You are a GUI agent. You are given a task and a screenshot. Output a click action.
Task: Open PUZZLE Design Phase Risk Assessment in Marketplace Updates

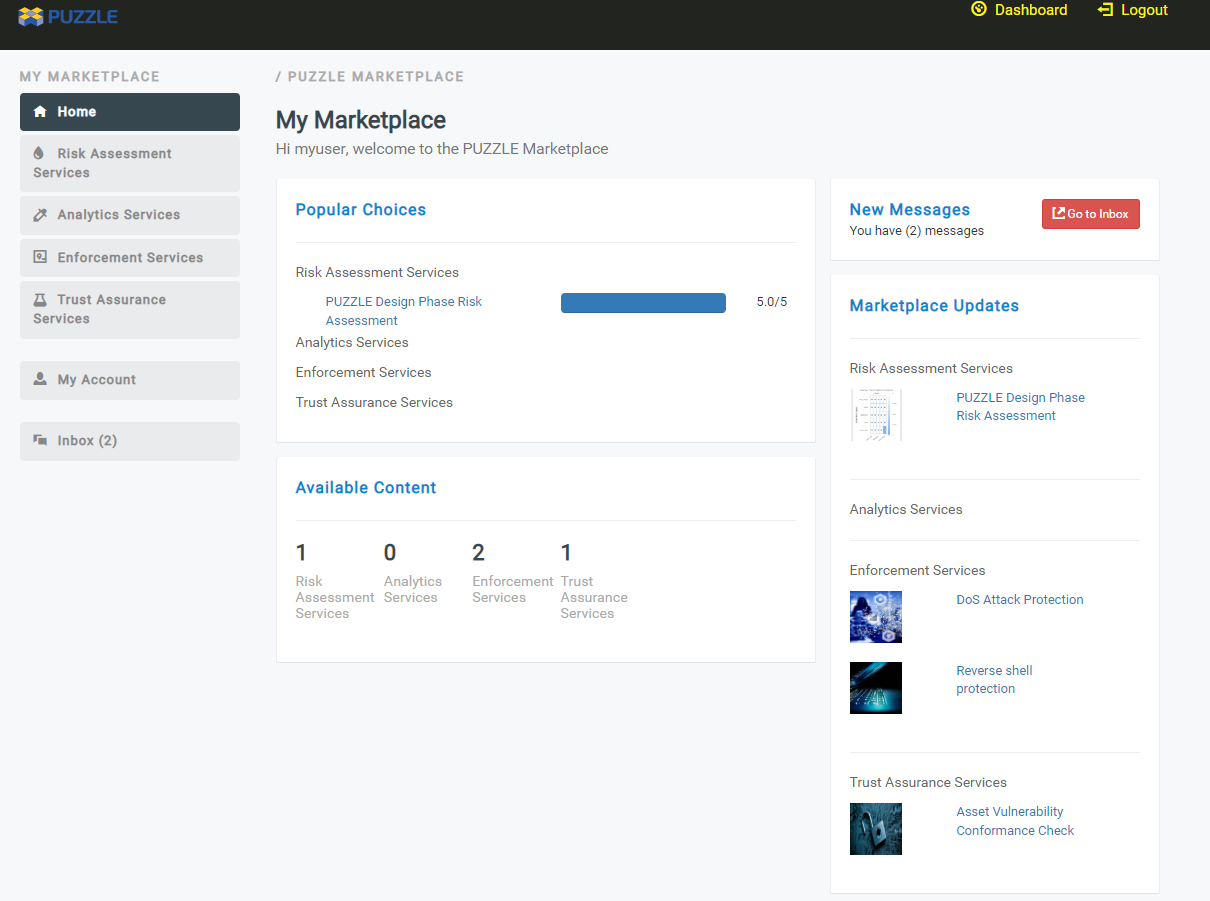point(1020,407)
